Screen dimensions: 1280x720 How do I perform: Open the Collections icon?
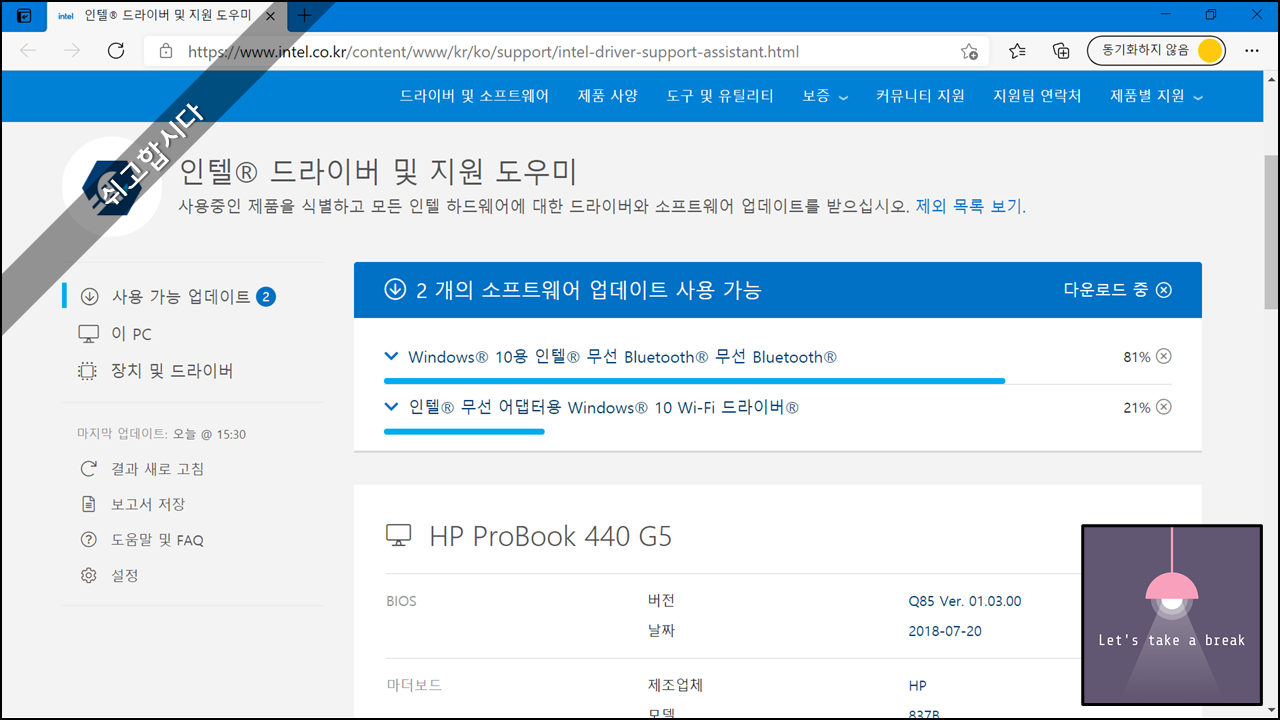pos(1062,51)
